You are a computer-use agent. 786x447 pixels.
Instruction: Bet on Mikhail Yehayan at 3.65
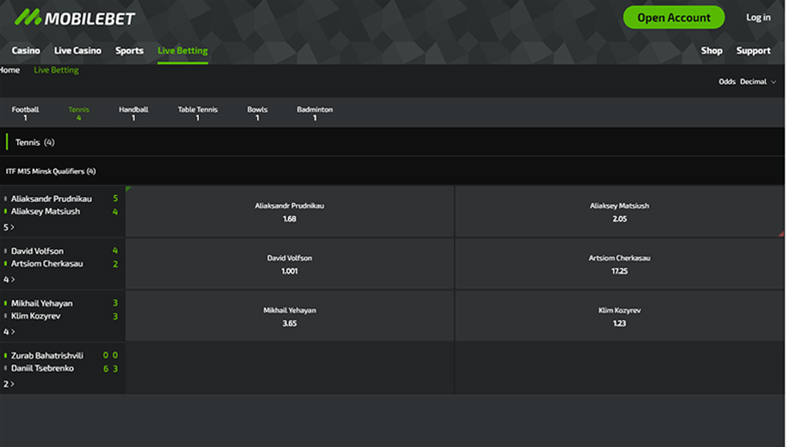290,316
